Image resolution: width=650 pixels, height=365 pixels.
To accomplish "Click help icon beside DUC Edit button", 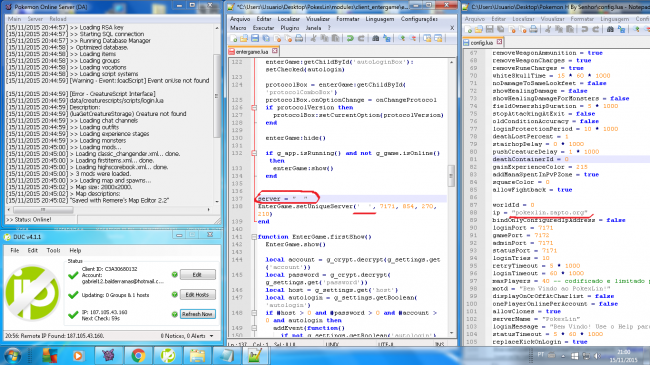I will click(175, 275).
